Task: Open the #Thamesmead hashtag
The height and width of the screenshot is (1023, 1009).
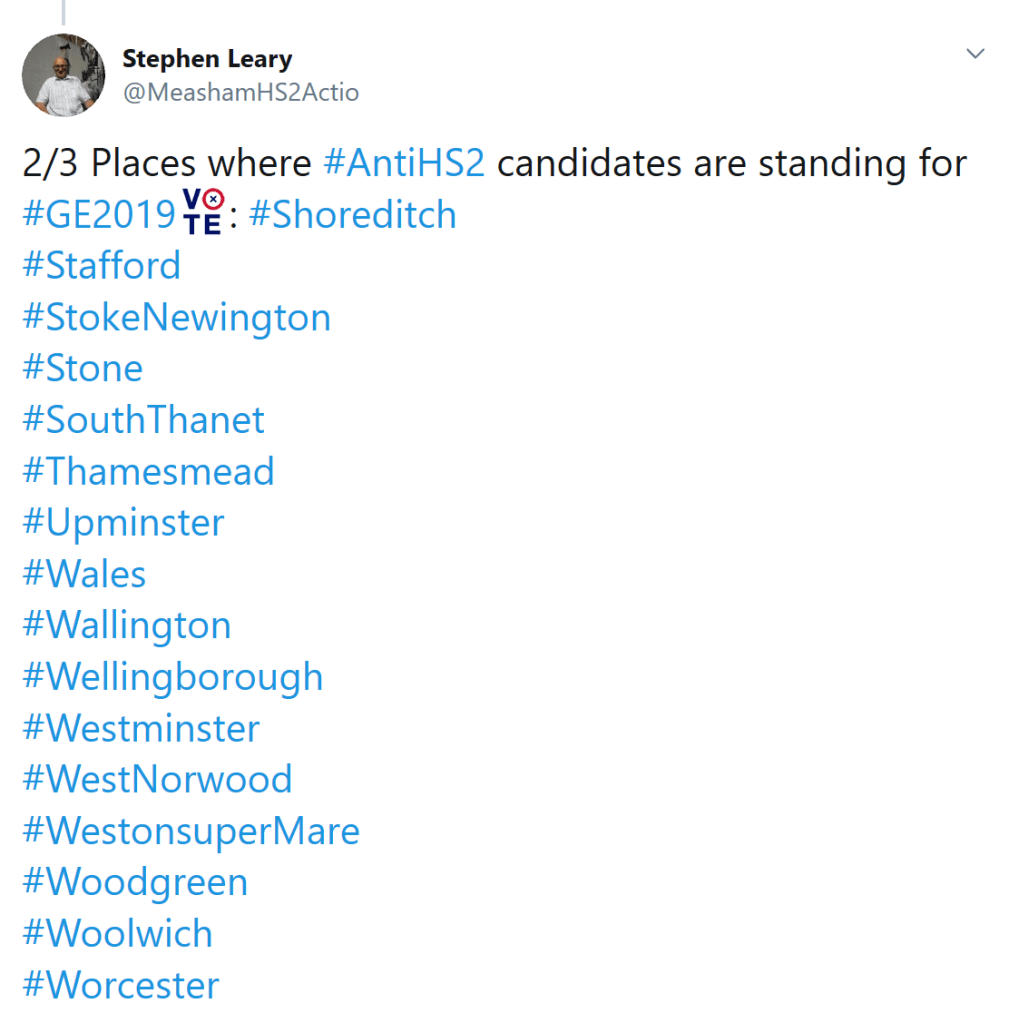Action: pos(148,471)
